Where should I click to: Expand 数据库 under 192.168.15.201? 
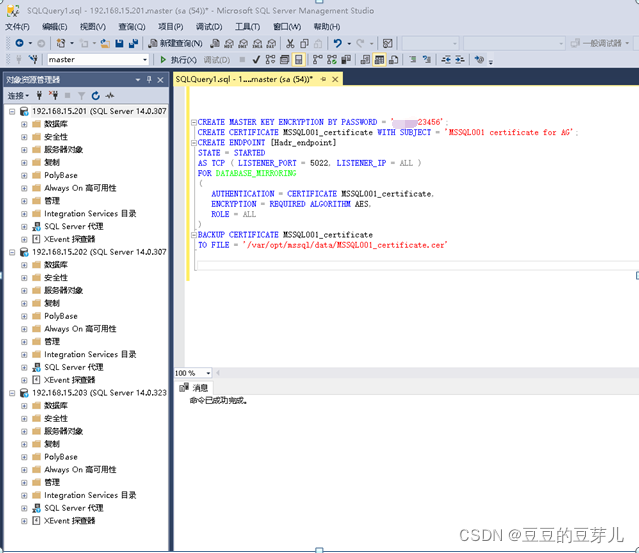click(24, 124)
